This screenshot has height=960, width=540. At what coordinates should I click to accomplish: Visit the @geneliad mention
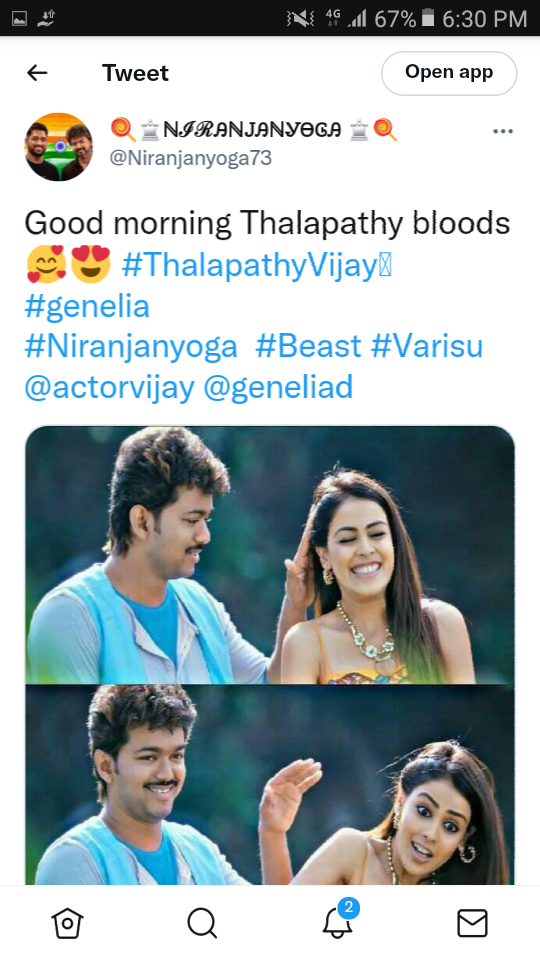[x=278, y=387]
